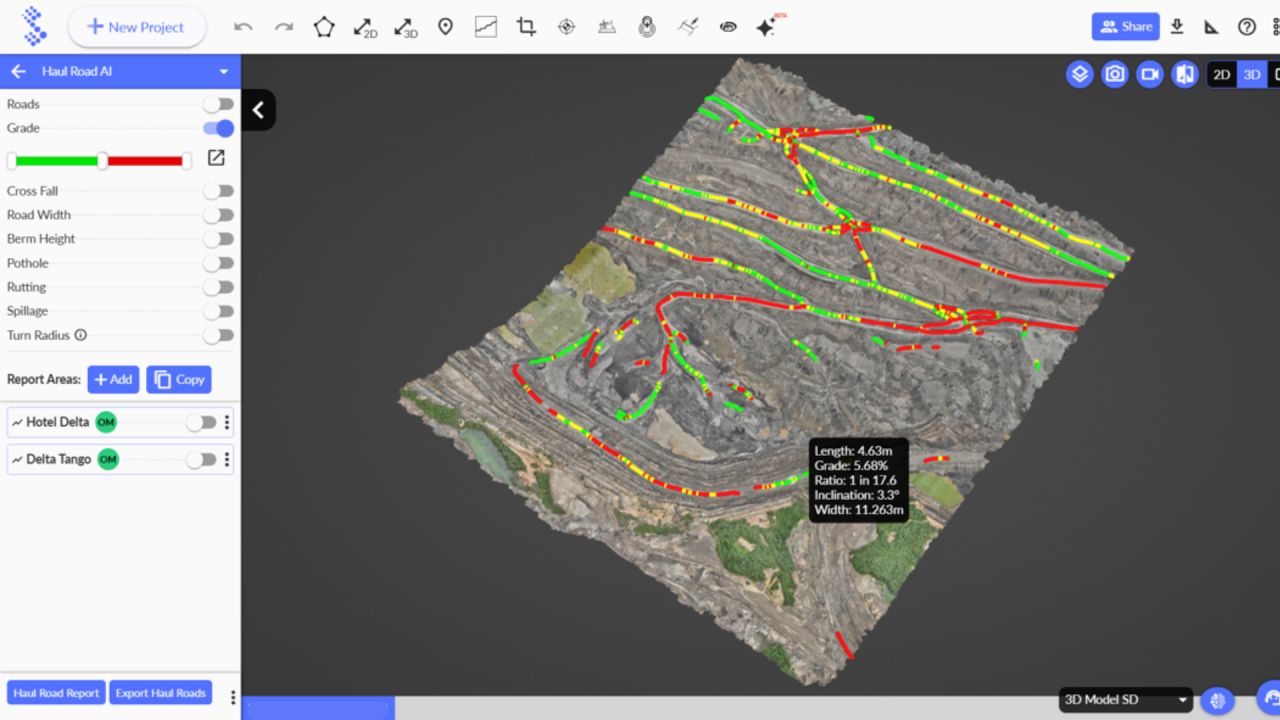Screen dimensions: 1280x720
Task: Expand the Haul Road AI dropdown arrow
Action: (224, 72)
